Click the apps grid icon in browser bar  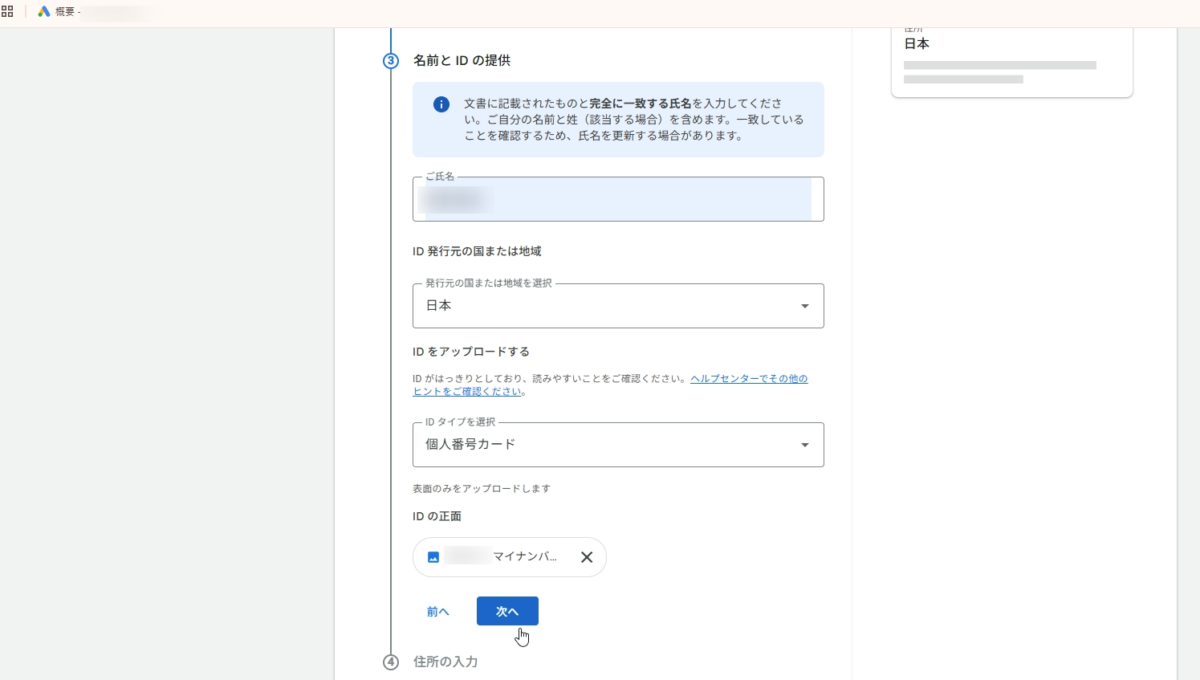pyautogui.click(x=7, y=12)
